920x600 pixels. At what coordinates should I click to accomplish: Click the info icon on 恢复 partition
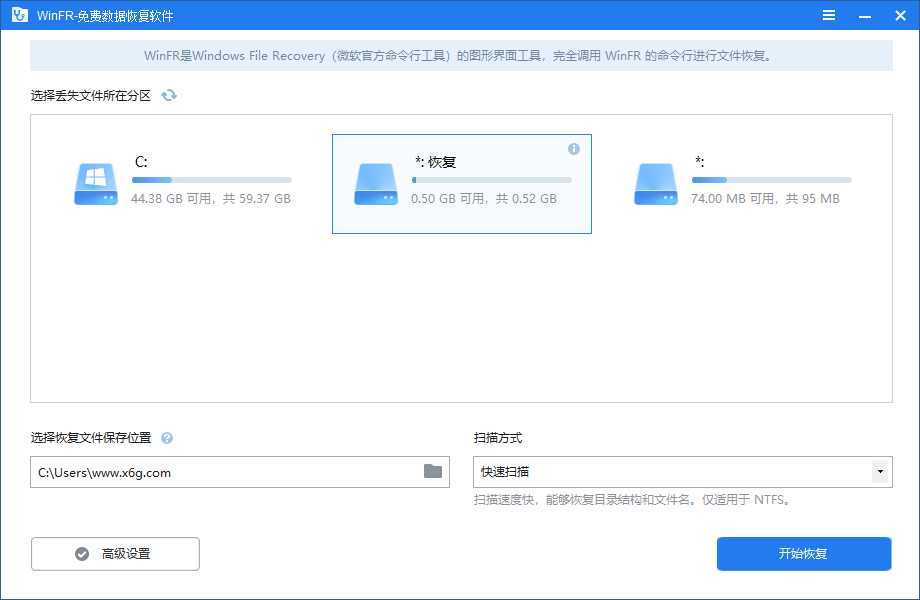[574, 149]
